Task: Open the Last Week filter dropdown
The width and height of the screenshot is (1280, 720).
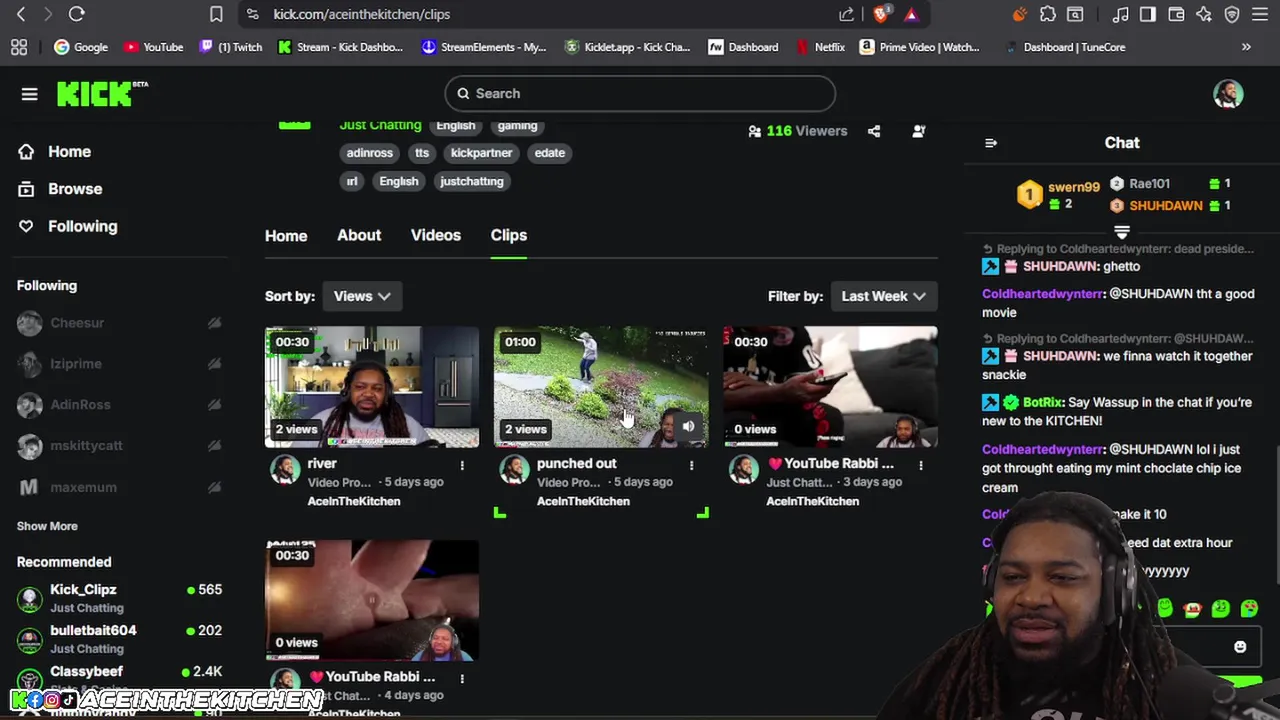Action: coord(883,296)
